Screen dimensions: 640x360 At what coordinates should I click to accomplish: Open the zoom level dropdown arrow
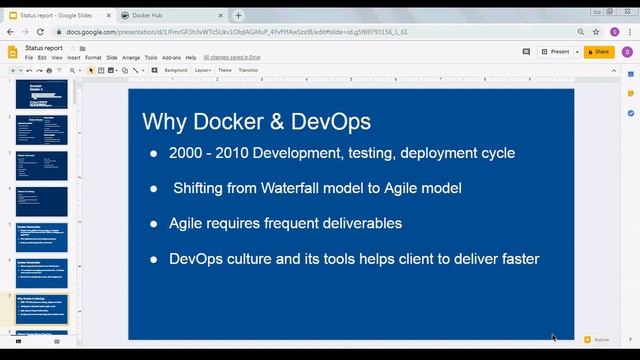[80, 71]
